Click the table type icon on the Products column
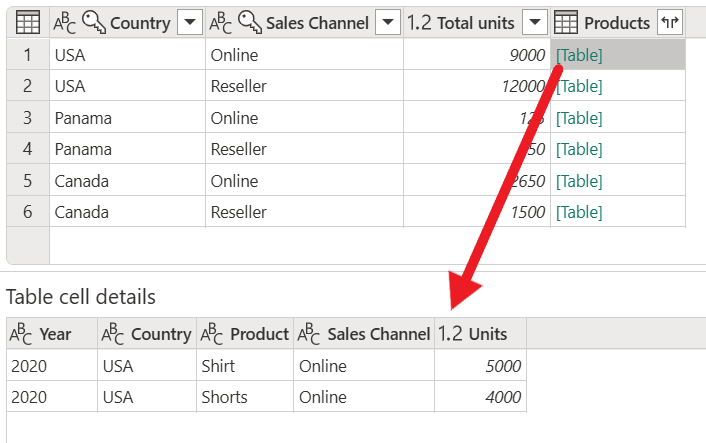The height and width of the screenshot is (443, 706). (566, 23)
